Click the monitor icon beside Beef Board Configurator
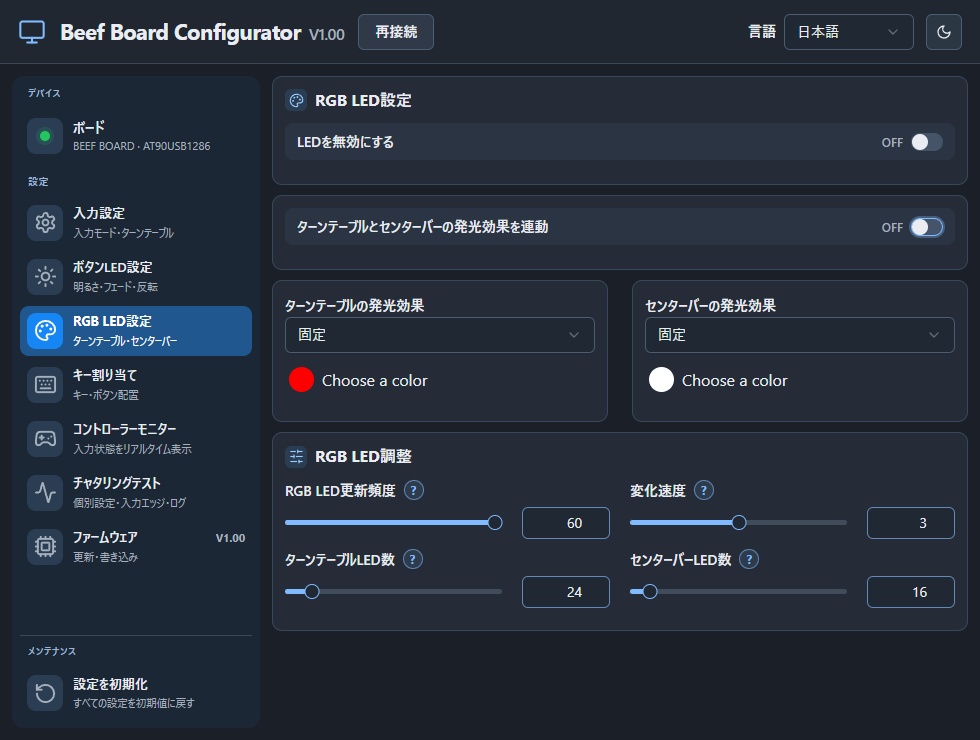 (32, 32)
